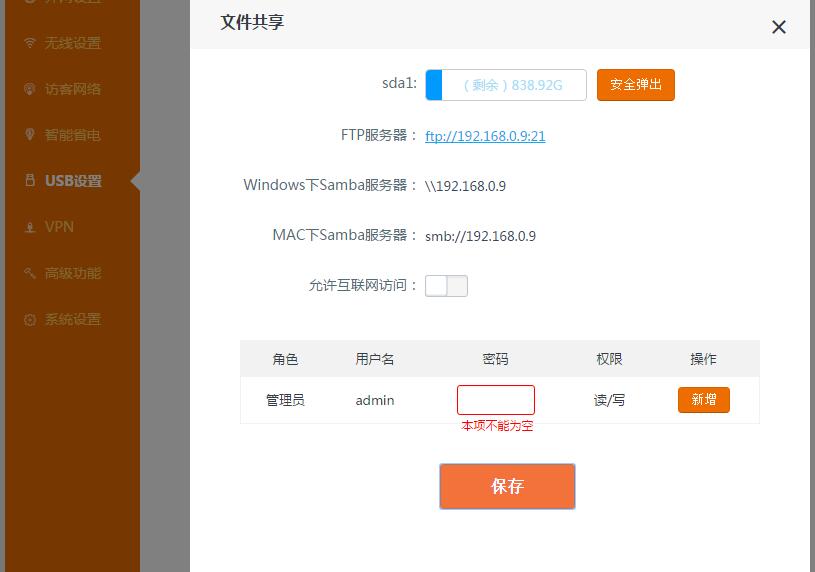Click the 安全弹出 safe eject button
This screenshot has width=815, height=572.
point(636,85)
